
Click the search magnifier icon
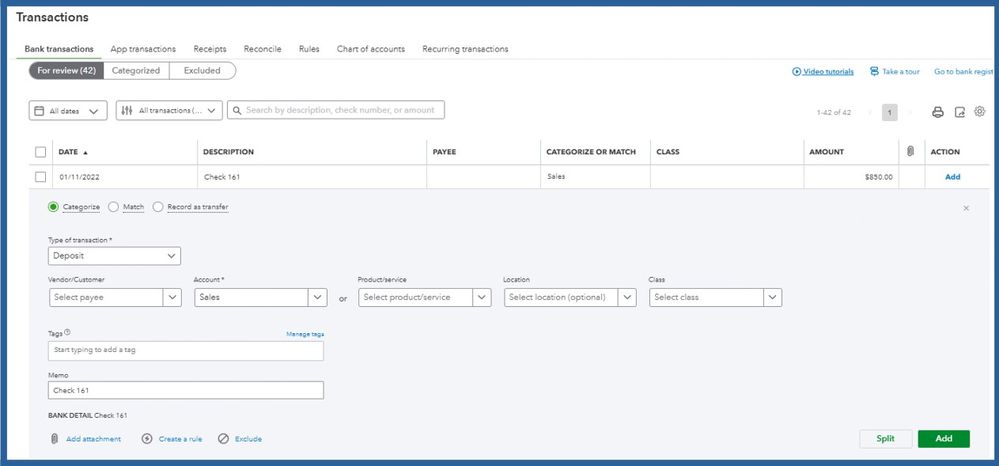237,110
